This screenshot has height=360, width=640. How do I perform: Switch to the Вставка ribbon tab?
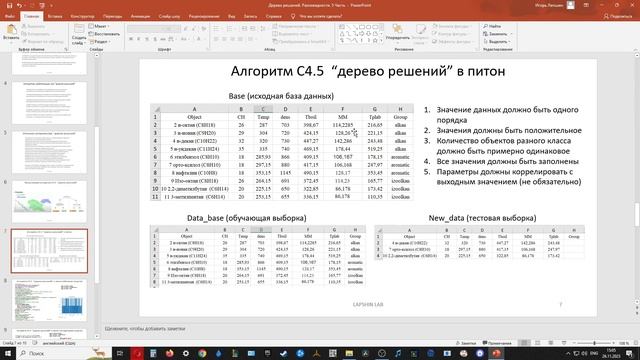(x=55, y=16)
